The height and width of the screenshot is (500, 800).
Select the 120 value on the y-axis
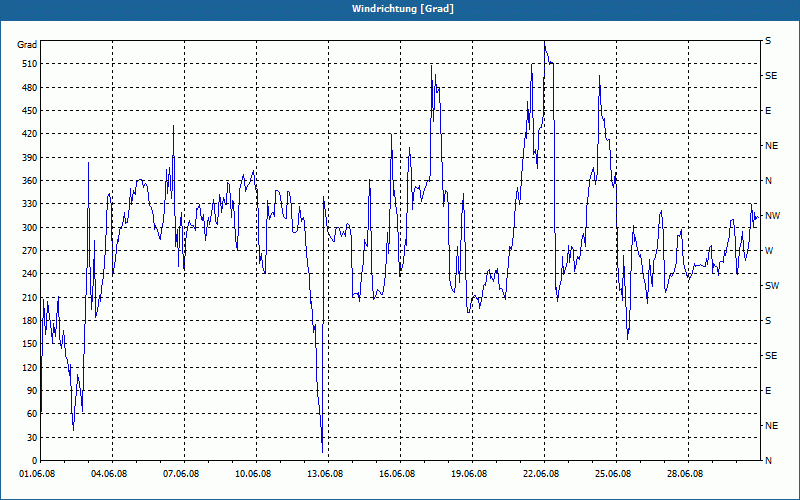pos(30,367)
